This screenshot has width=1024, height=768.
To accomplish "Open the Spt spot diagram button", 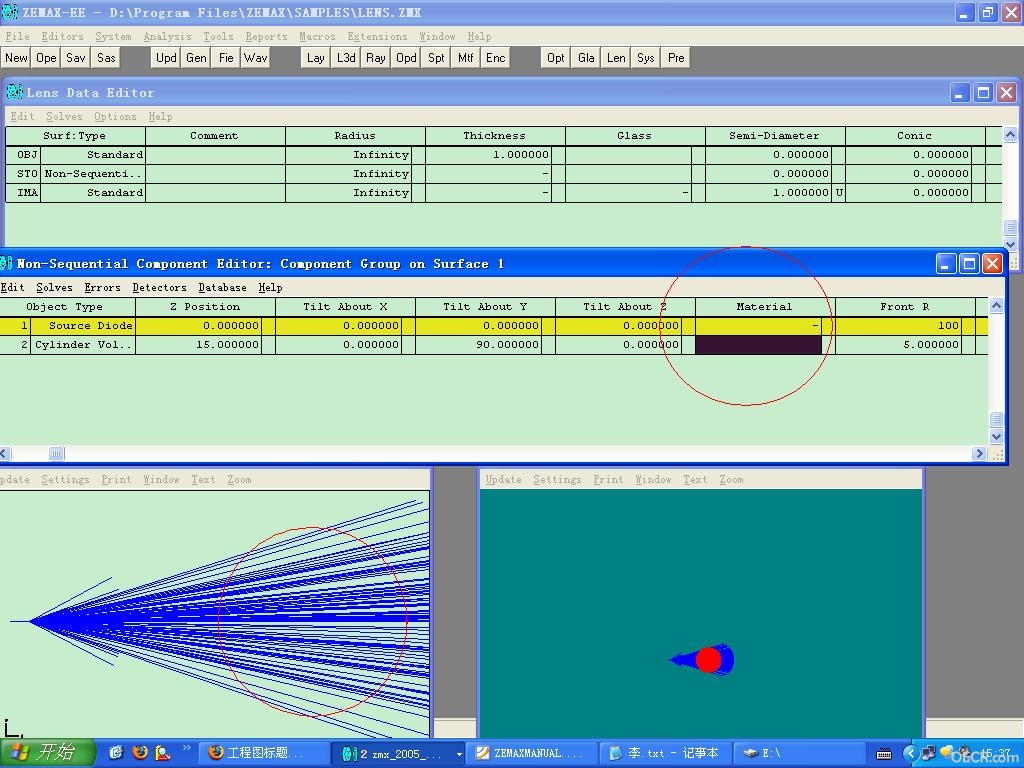I will click(x=436, y=58).
